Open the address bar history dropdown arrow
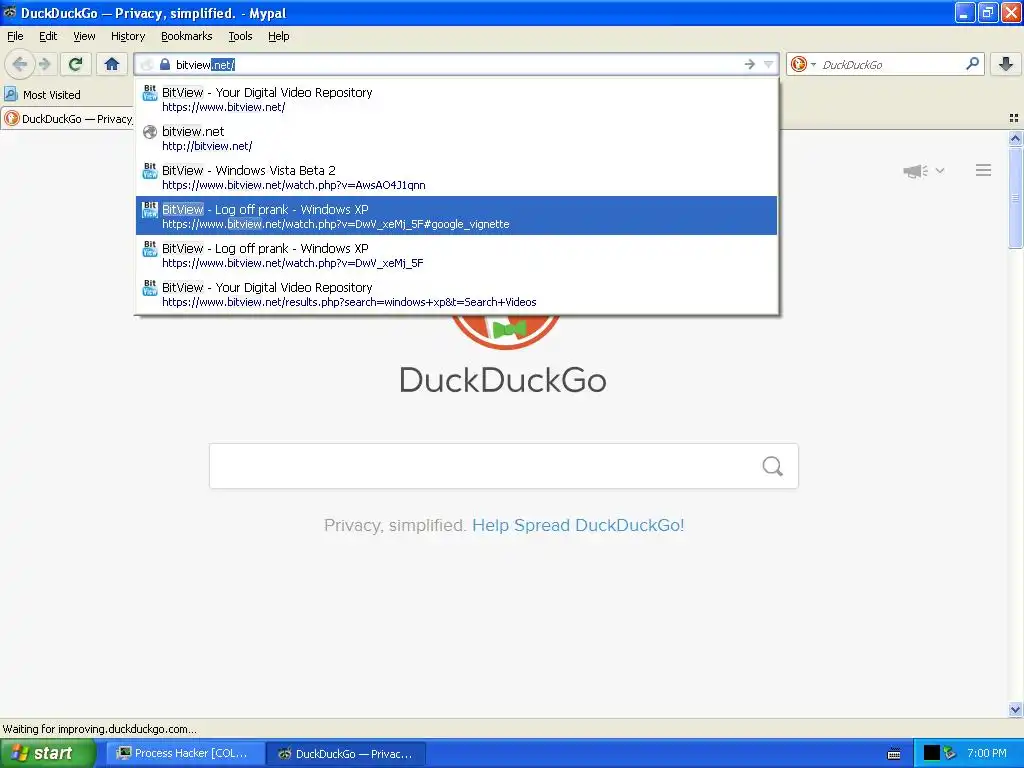1024x768 pixels. click(x=768, y=64)
